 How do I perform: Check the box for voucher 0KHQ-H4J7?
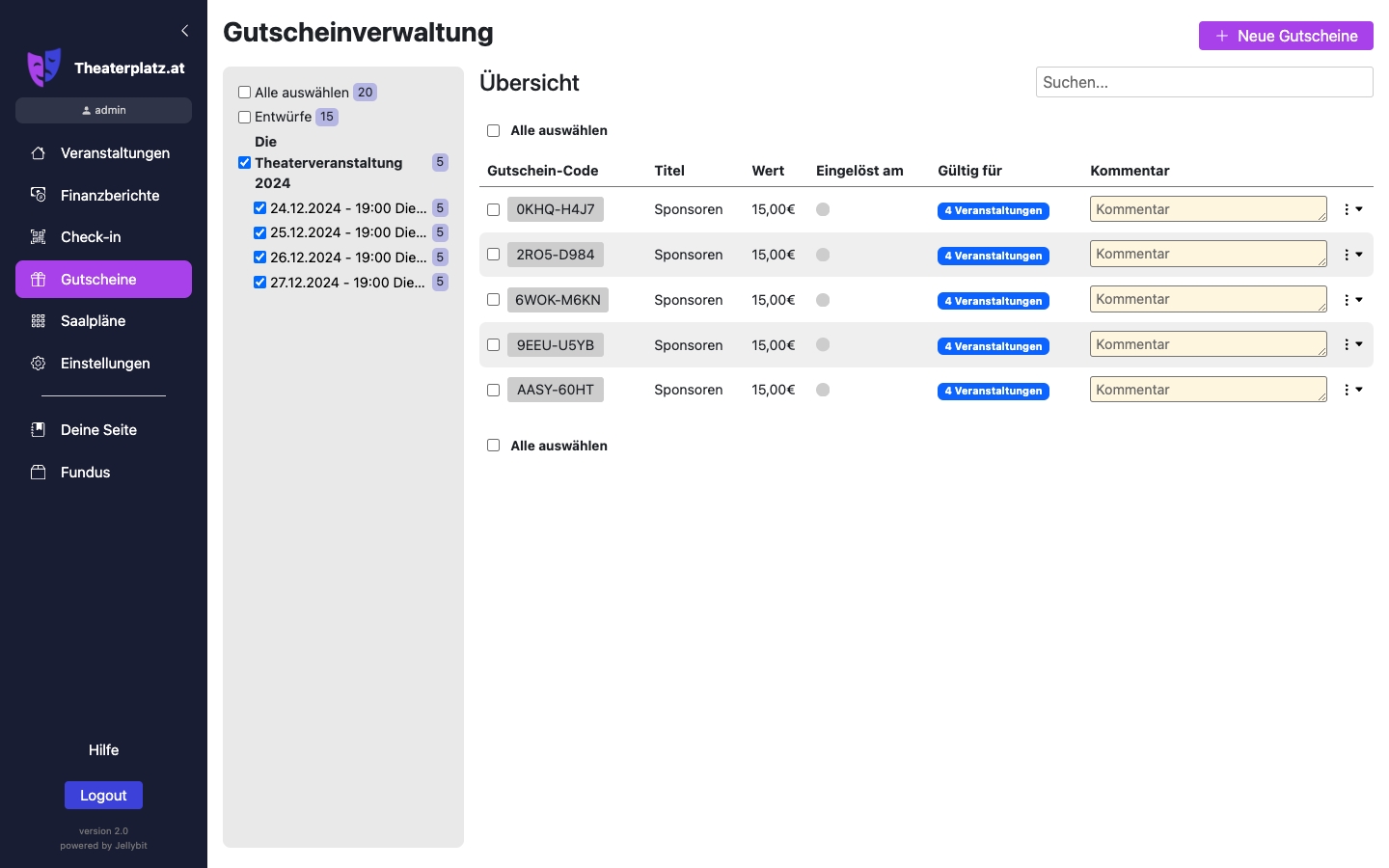493,209
